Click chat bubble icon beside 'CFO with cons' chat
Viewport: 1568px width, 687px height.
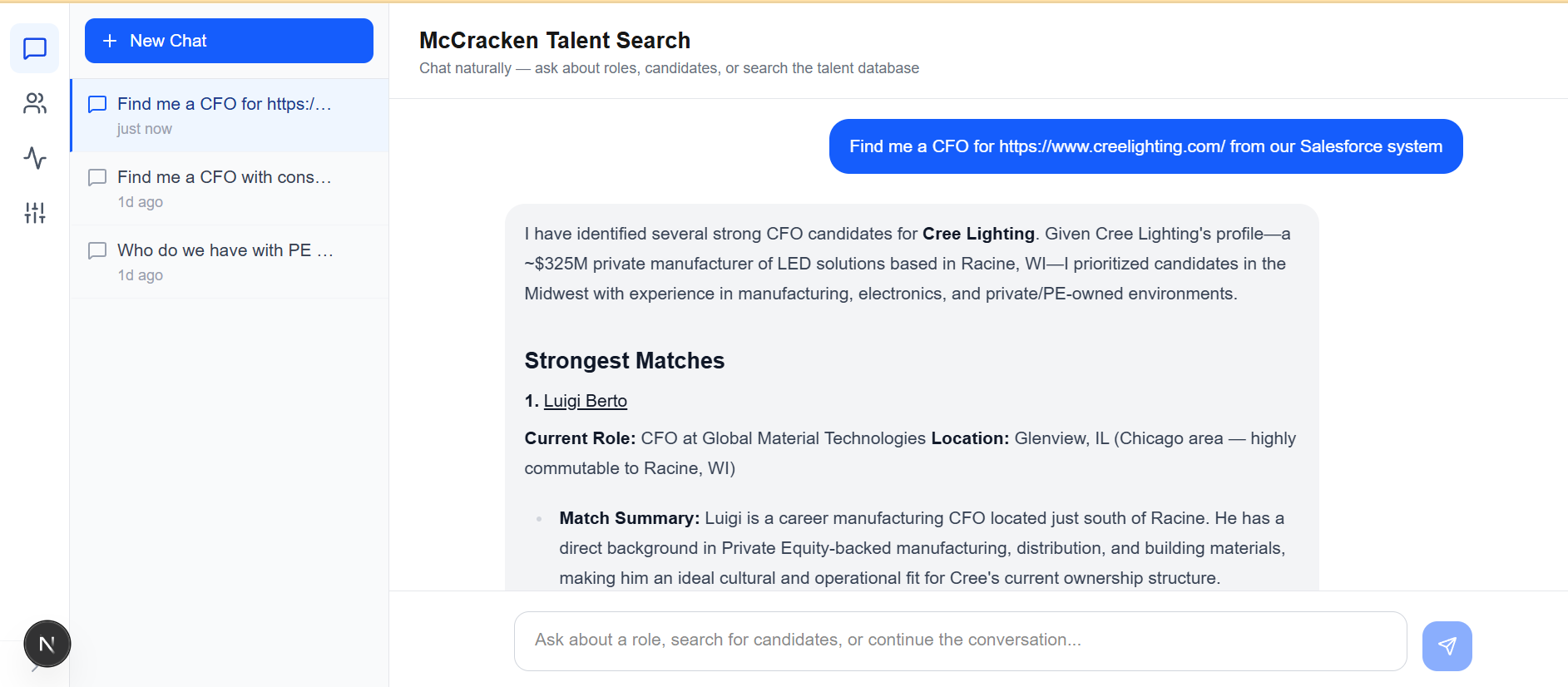pos(97,177)
